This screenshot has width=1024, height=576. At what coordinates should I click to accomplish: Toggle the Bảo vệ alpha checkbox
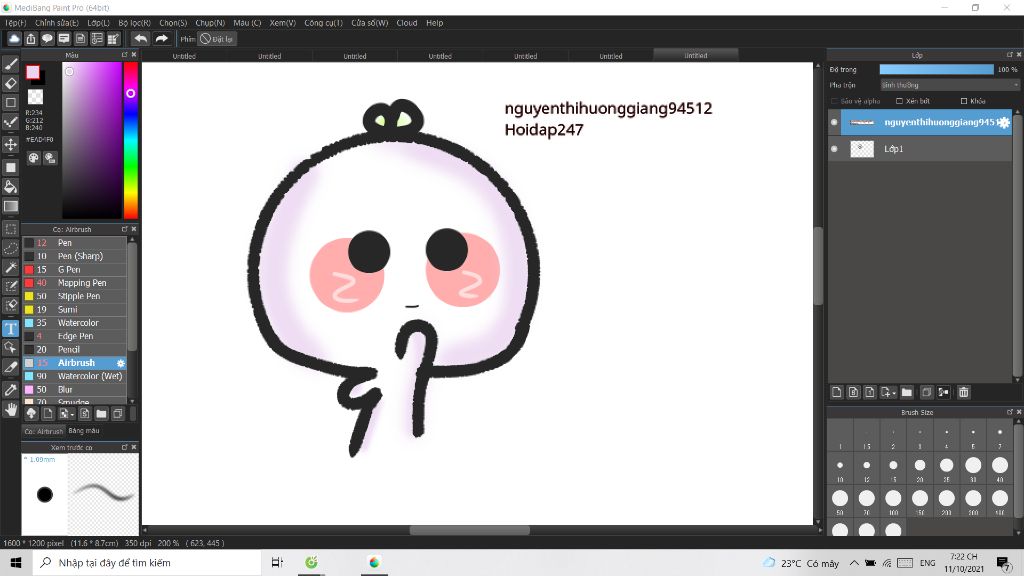click(x=834, y=101)
